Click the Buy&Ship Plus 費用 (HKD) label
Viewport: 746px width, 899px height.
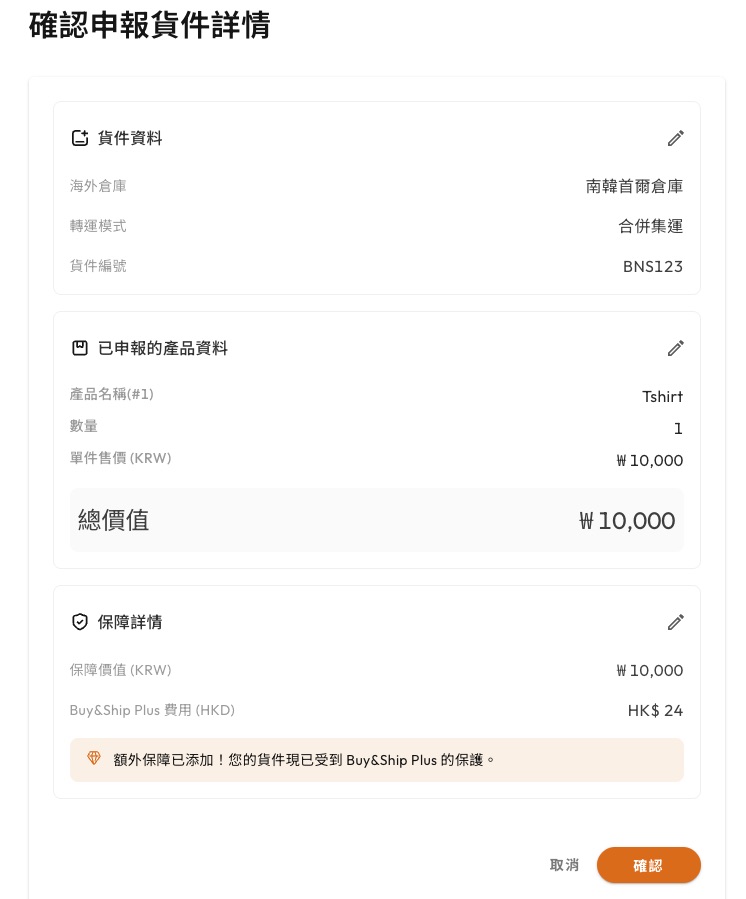point(152,710)
